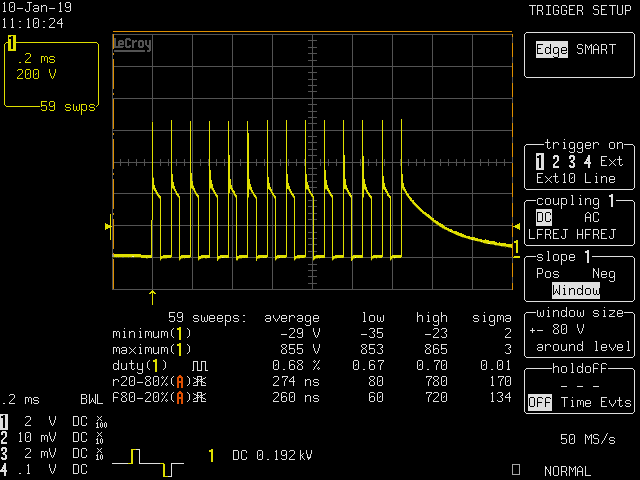This screenshot has height=480, width=640.
Task: Choose Ext10 as trigger source
Action: click(x=556, y=178)
